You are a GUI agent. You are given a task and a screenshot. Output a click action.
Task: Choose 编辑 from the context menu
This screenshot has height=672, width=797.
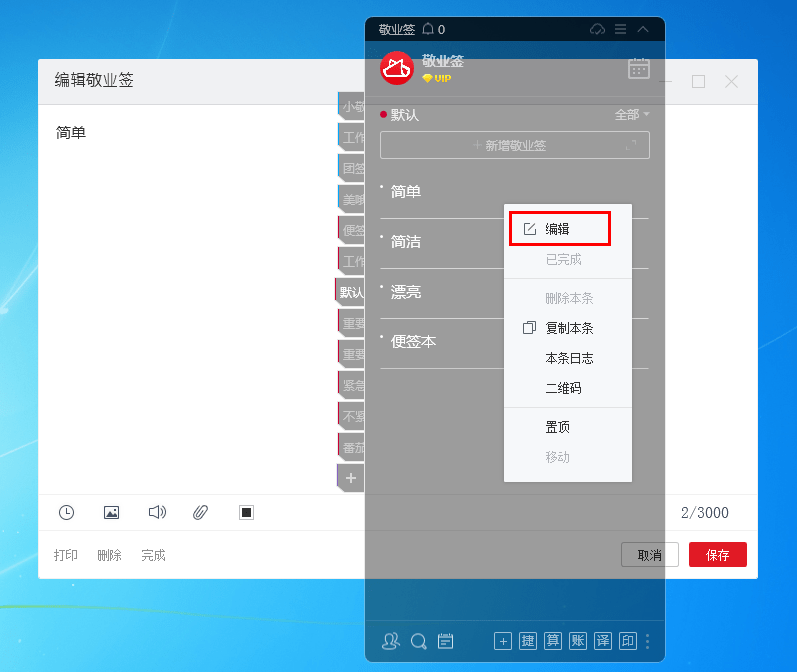click(560, 229)
